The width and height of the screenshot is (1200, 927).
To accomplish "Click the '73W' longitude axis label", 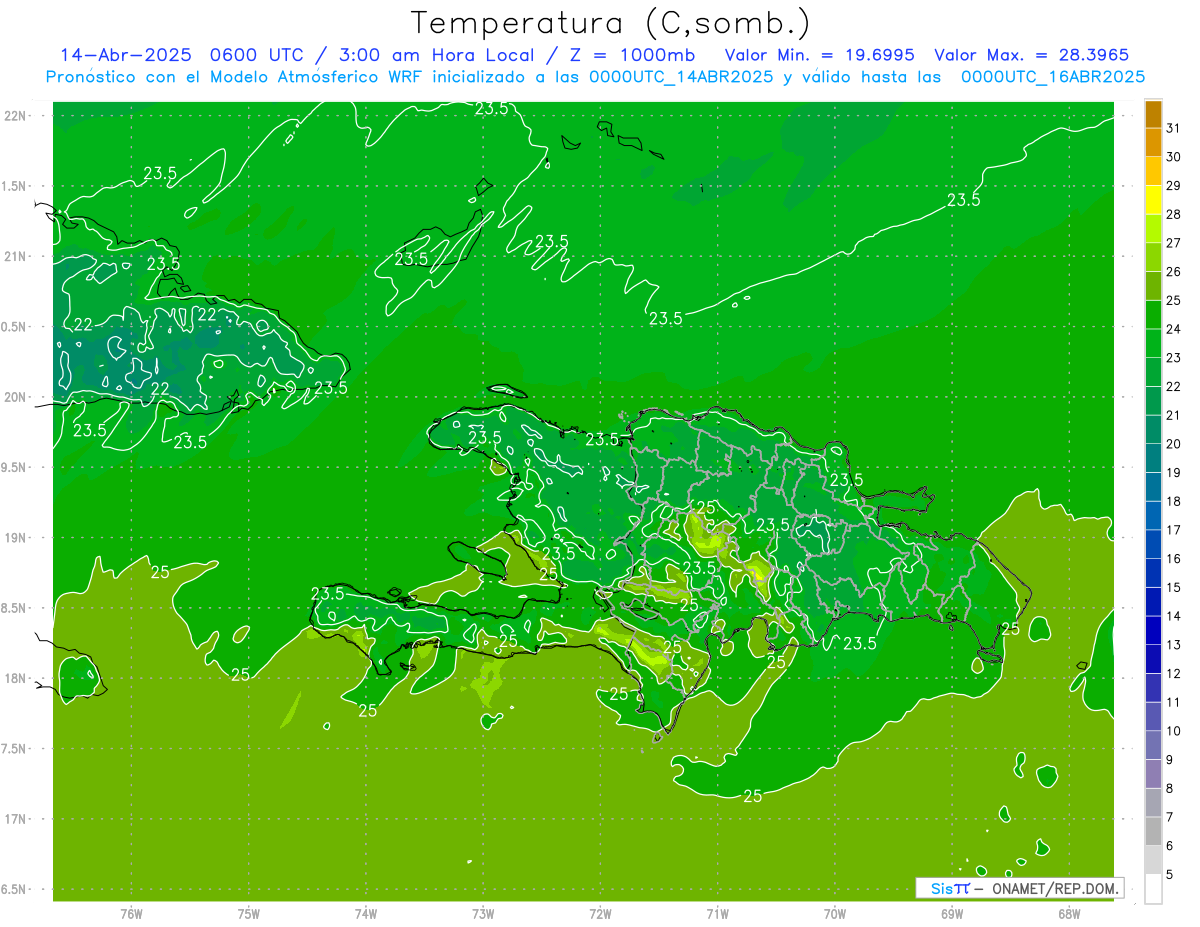I will (x=483, y=914).
